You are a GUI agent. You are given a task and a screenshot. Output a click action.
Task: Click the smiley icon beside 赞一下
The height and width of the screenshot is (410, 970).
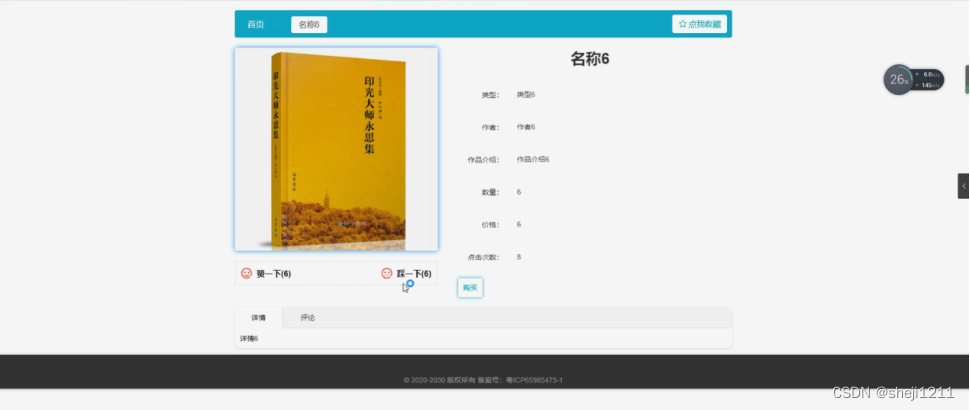(246, 273)
